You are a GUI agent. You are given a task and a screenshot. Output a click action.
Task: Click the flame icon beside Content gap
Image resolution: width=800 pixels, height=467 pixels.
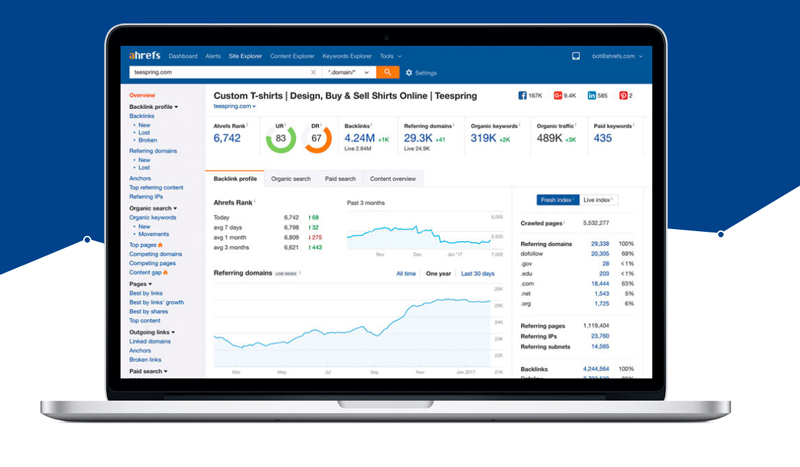point(165,273)
